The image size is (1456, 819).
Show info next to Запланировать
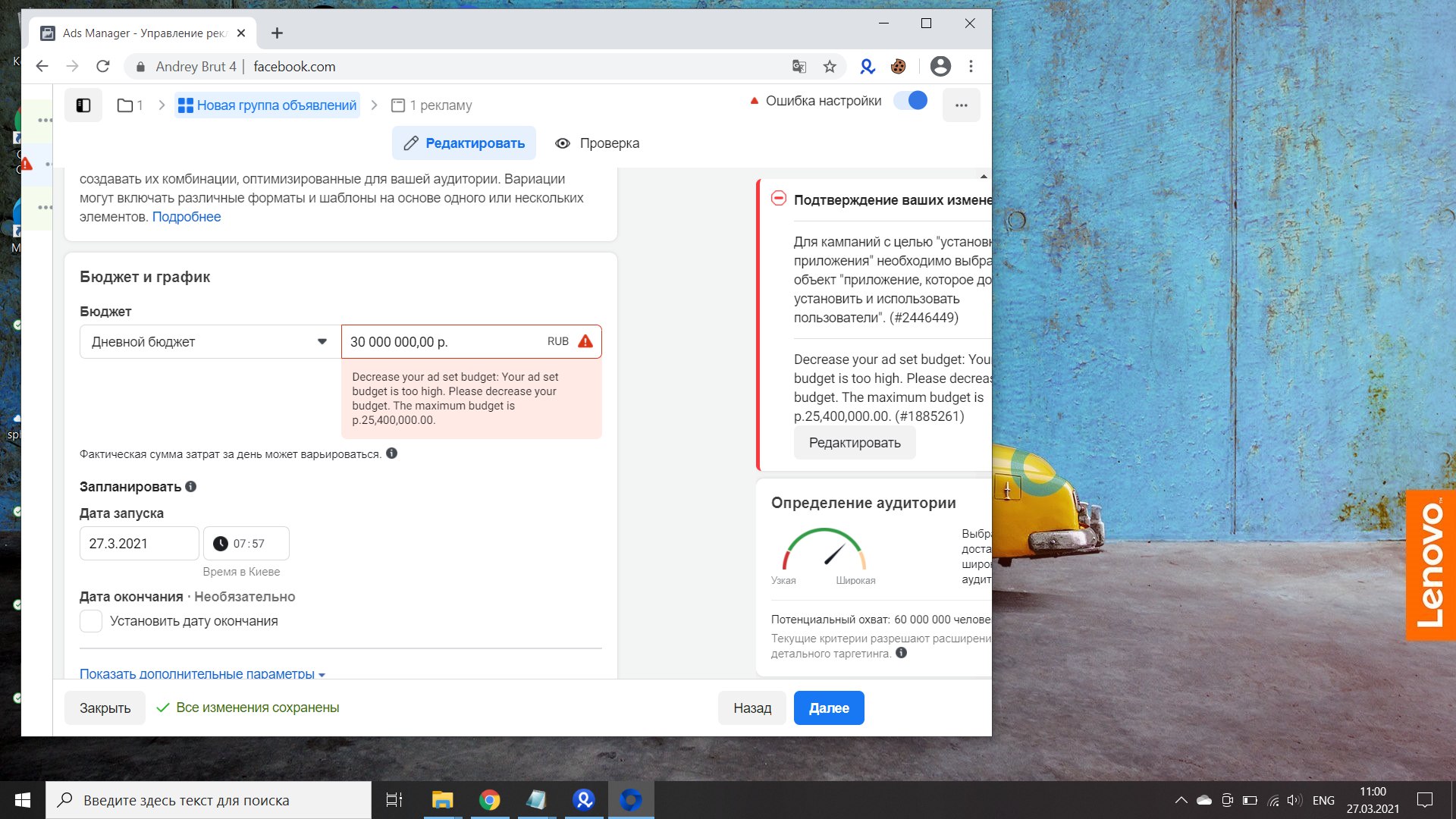tap(191, 487)
